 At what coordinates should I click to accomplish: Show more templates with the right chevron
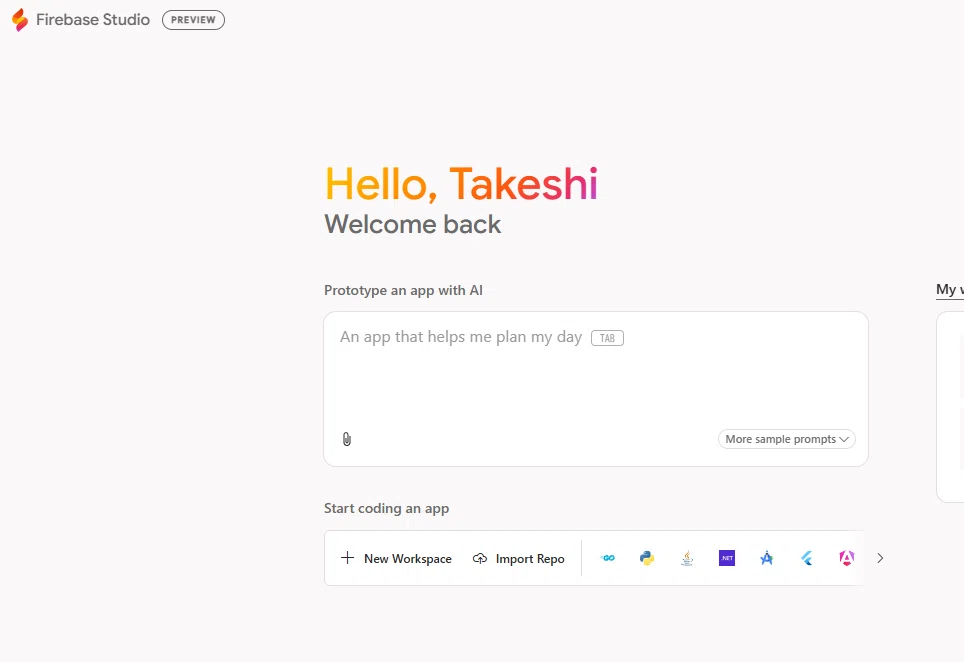click(880, 558)
